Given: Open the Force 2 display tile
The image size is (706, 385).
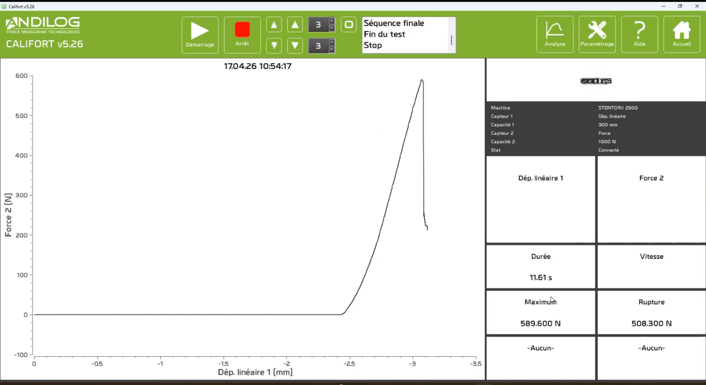Looking at the screenshot, I should 652,199.
